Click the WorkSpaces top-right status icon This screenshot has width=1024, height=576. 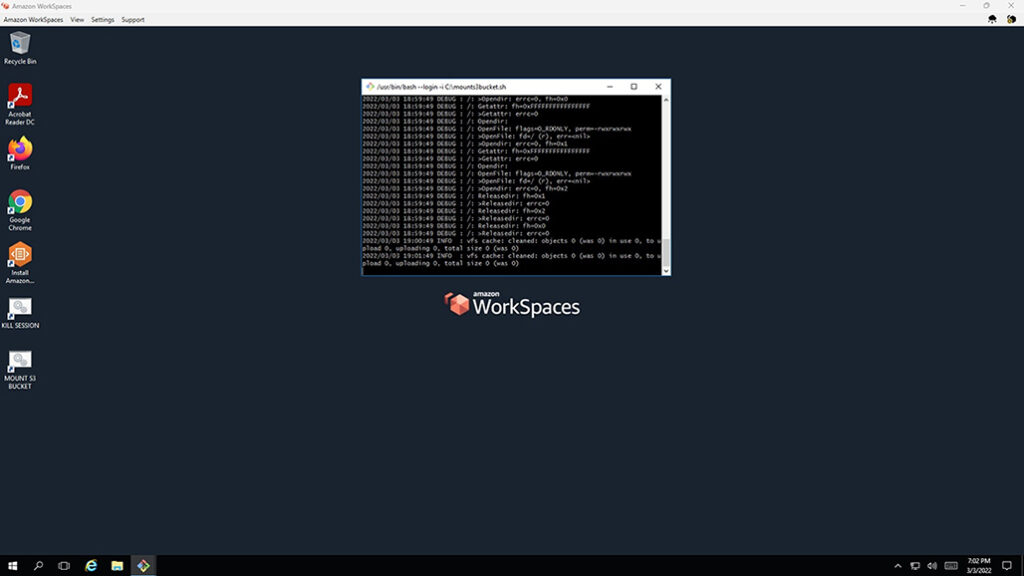pyautogui.click(x=1011, y=20)
